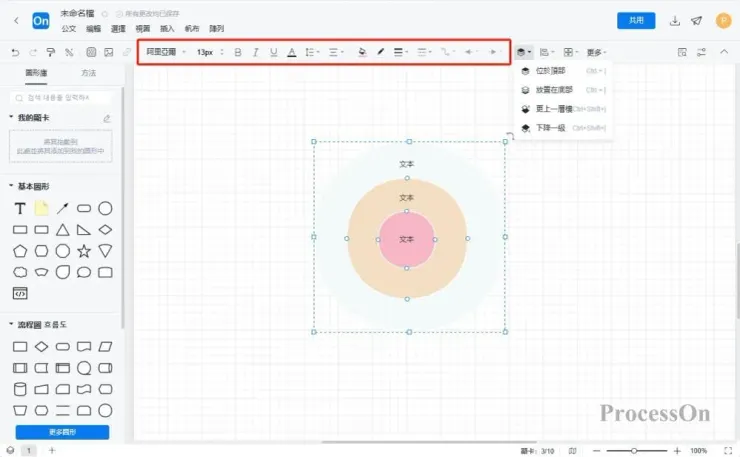Collapse the 我的圖卡 section
This screenshot has height=457, width=740.
pos(11,117)
